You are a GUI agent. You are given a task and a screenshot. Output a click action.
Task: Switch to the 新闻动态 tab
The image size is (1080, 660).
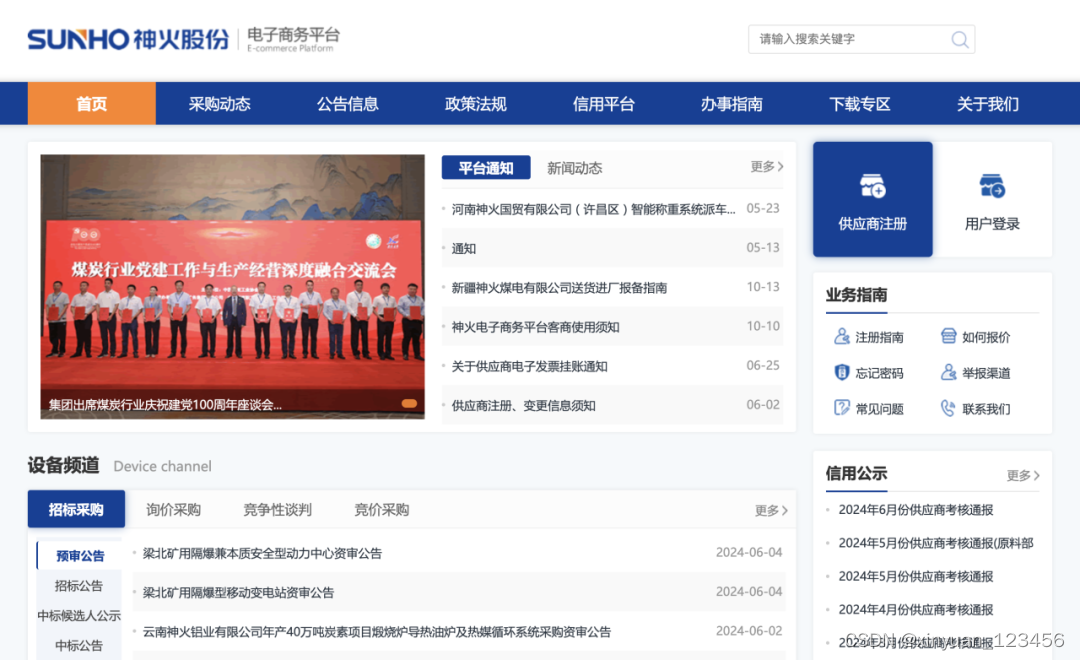574,167
